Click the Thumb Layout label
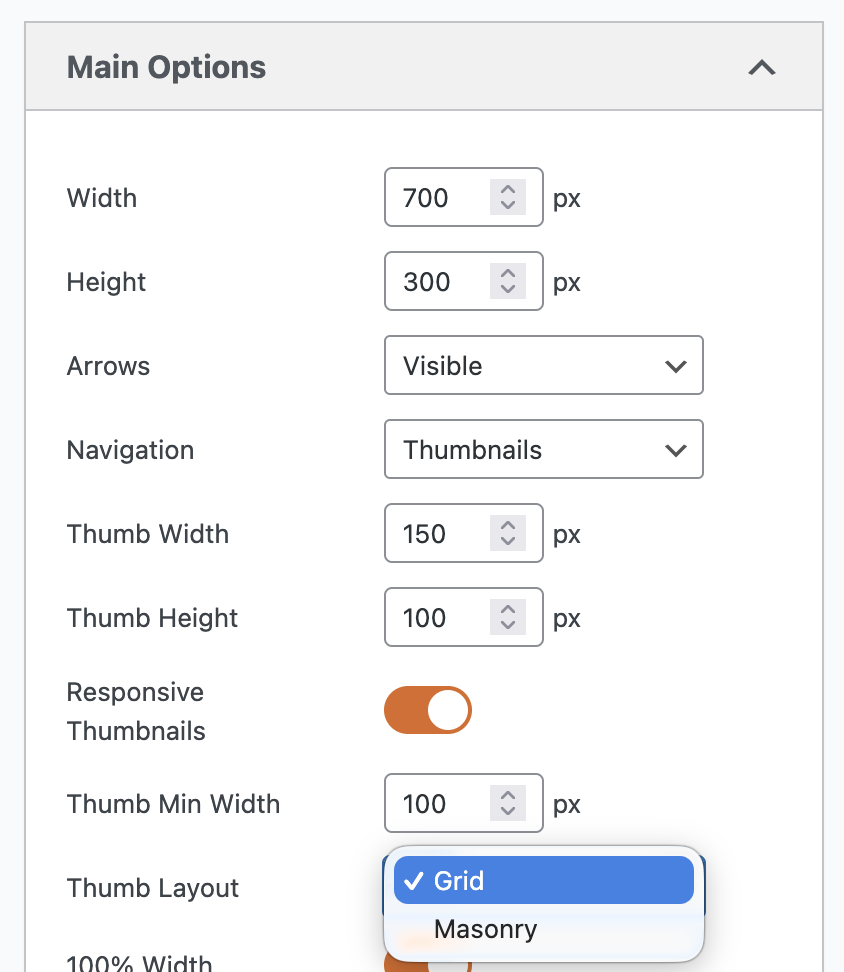844x972 pixels. pos(153,888)
